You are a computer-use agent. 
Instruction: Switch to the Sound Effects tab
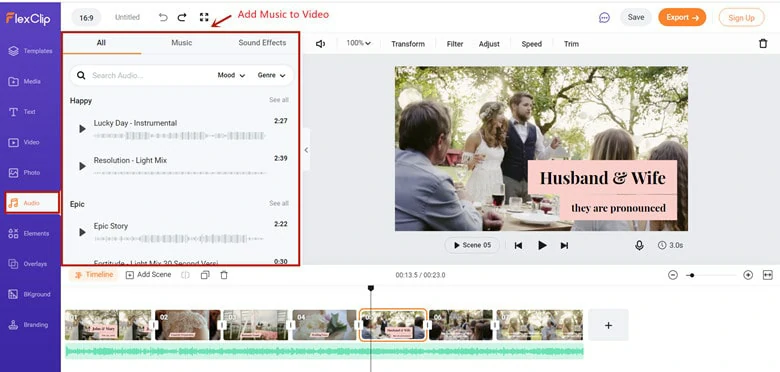(x=262, y=43)
